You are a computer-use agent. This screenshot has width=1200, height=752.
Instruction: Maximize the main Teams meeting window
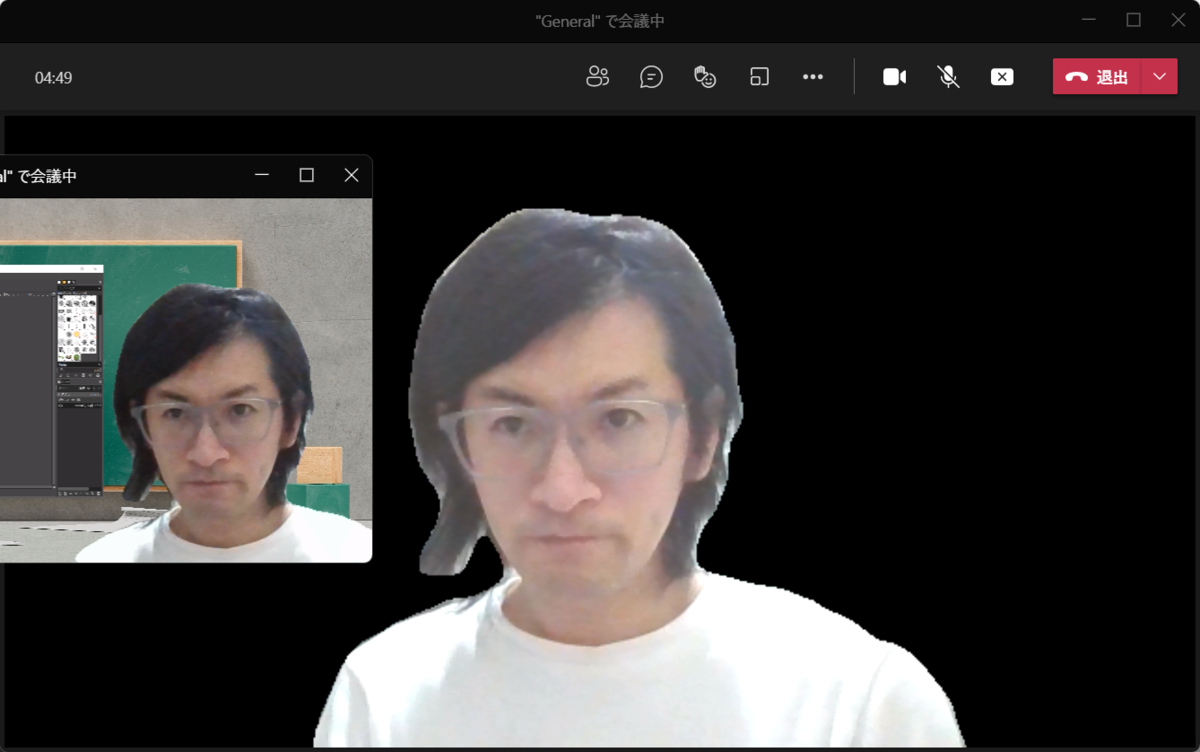click(x=1134, y=20)
